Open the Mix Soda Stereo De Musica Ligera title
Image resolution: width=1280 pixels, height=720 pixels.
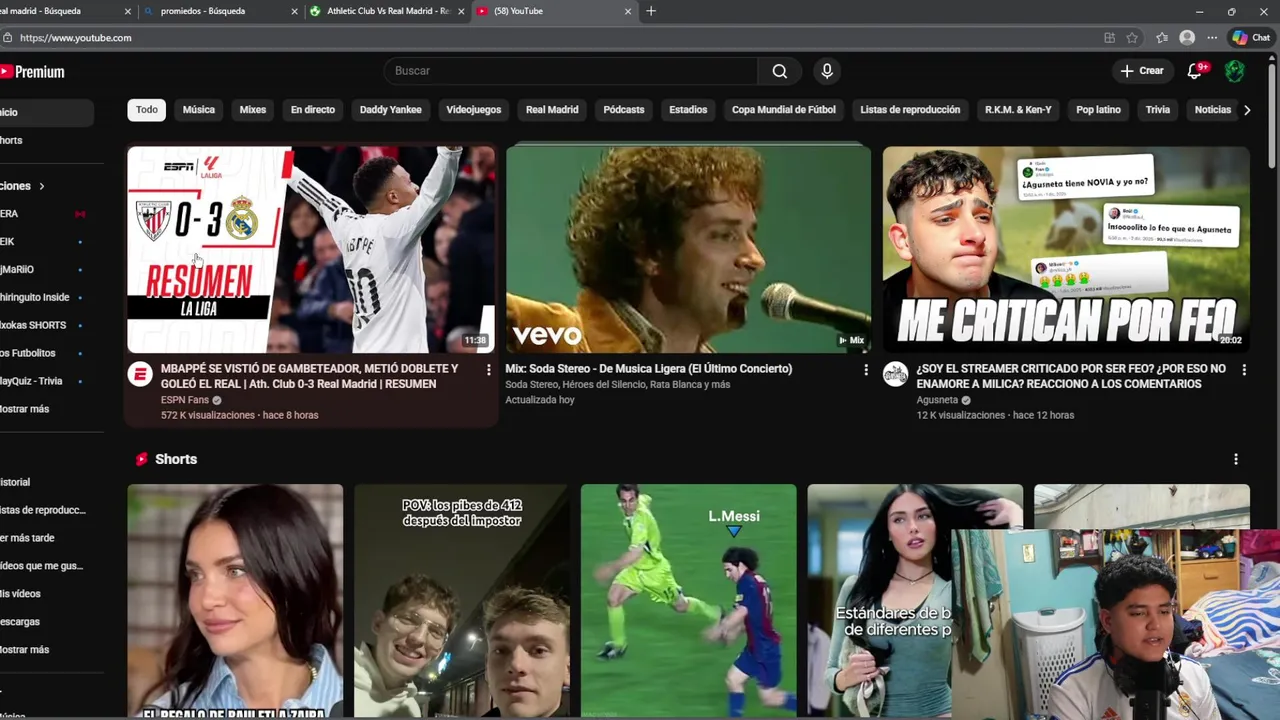tap(648, 369)
